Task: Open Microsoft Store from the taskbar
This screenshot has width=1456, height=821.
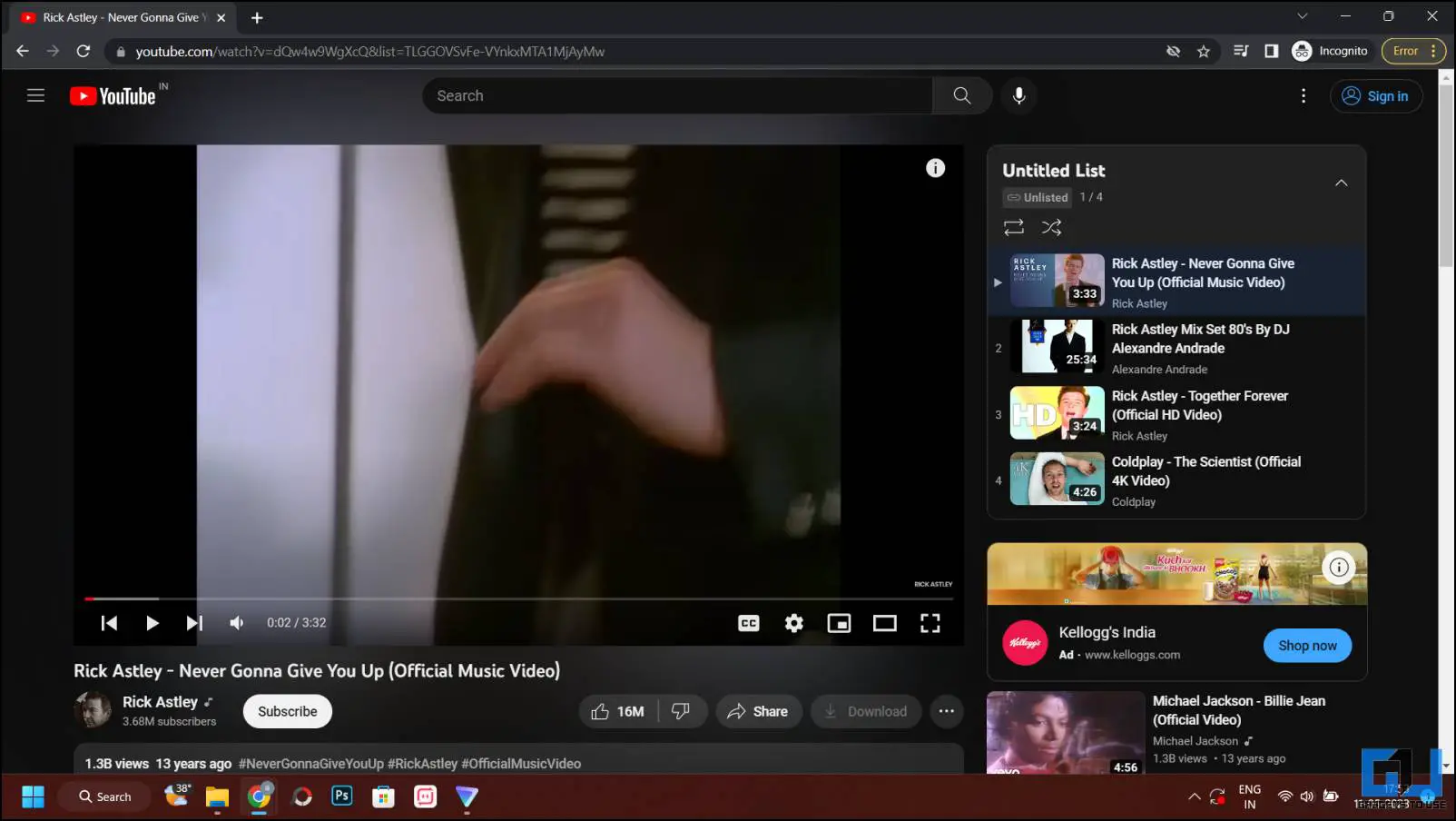Action: (384, 796)
